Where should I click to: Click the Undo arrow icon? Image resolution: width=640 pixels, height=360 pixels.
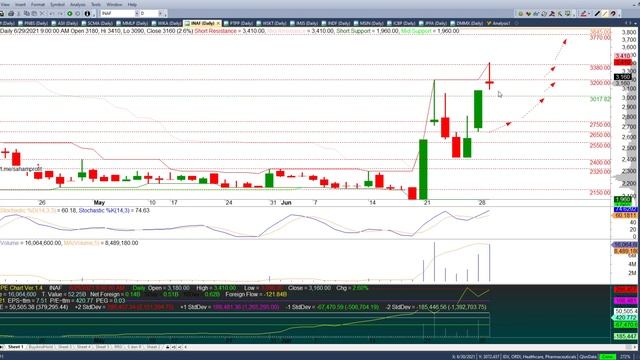tap(51, 13)
